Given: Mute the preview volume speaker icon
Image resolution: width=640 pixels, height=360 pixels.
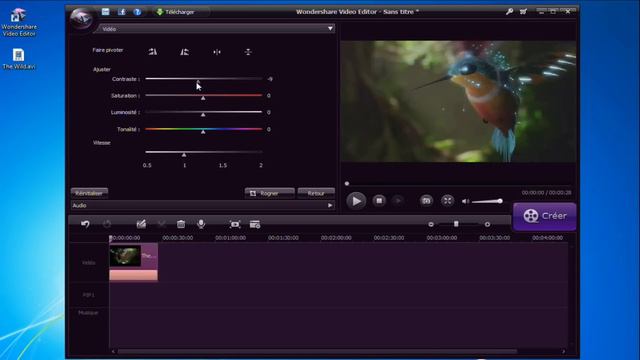Looking at the screenshot, I should click(x=465, y=201).
